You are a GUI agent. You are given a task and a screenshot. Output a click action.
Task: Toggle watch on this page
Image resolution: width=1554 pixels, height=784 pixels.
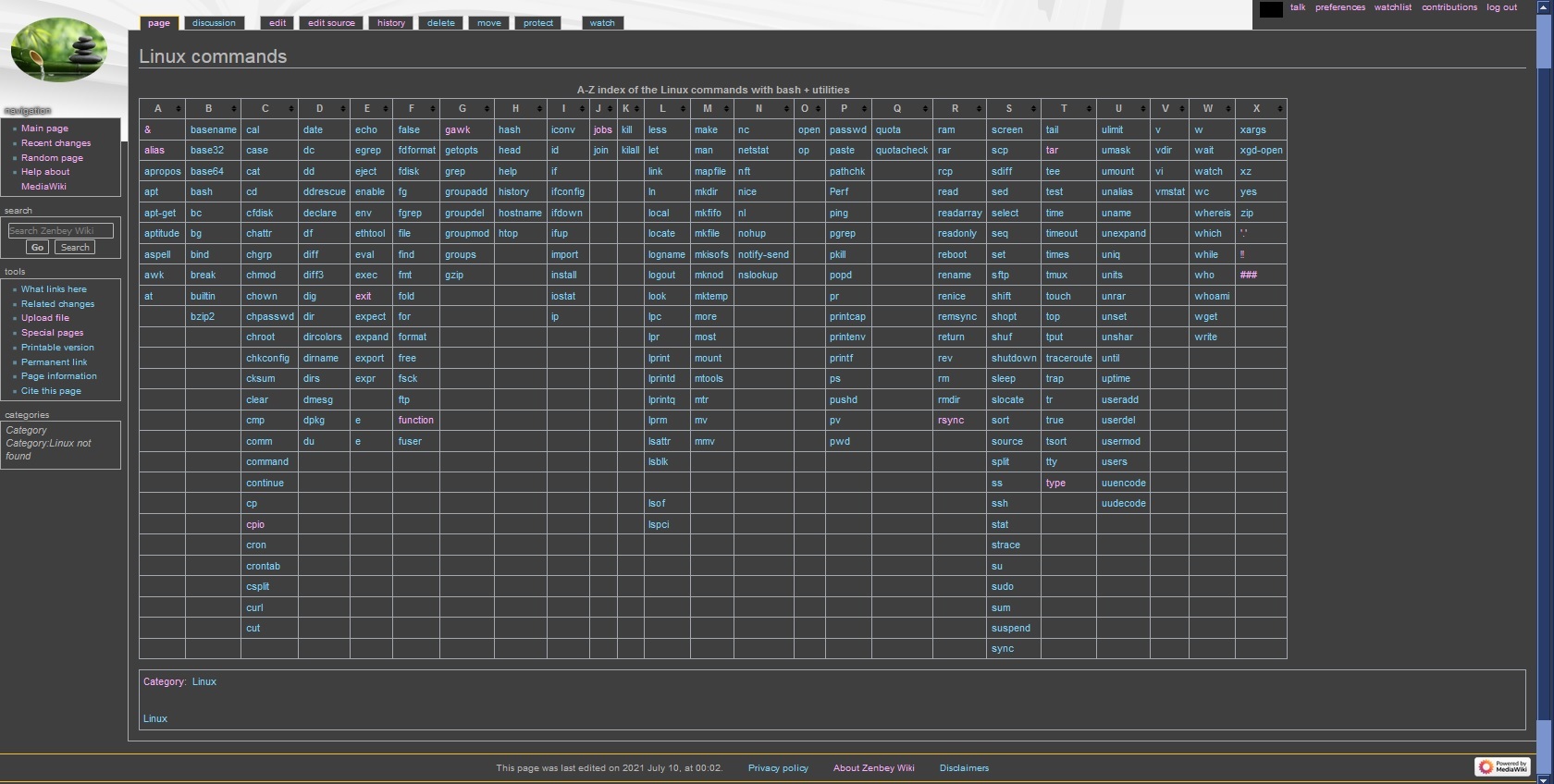tap(601, 23)
